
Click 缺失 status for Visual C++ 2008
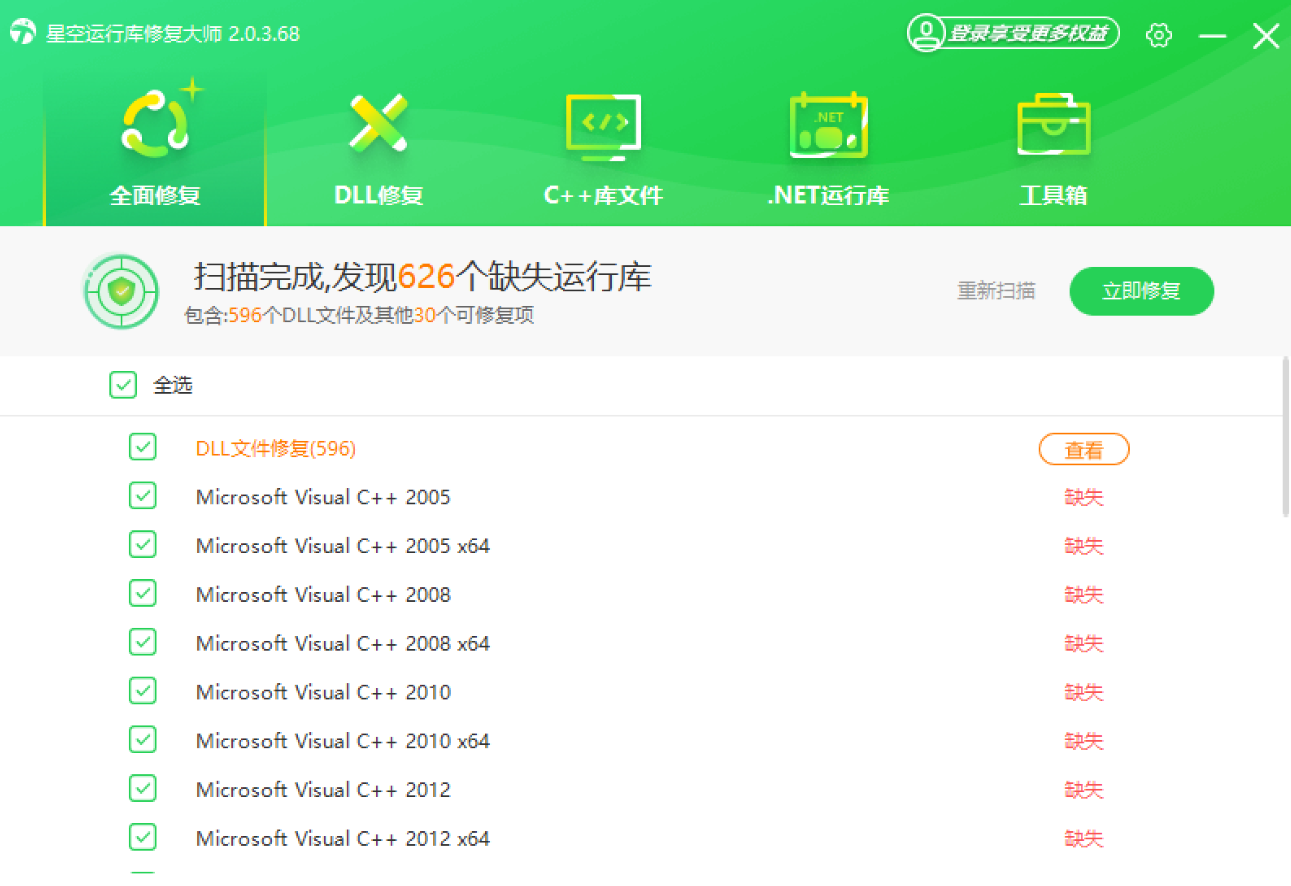point(1084,595)
